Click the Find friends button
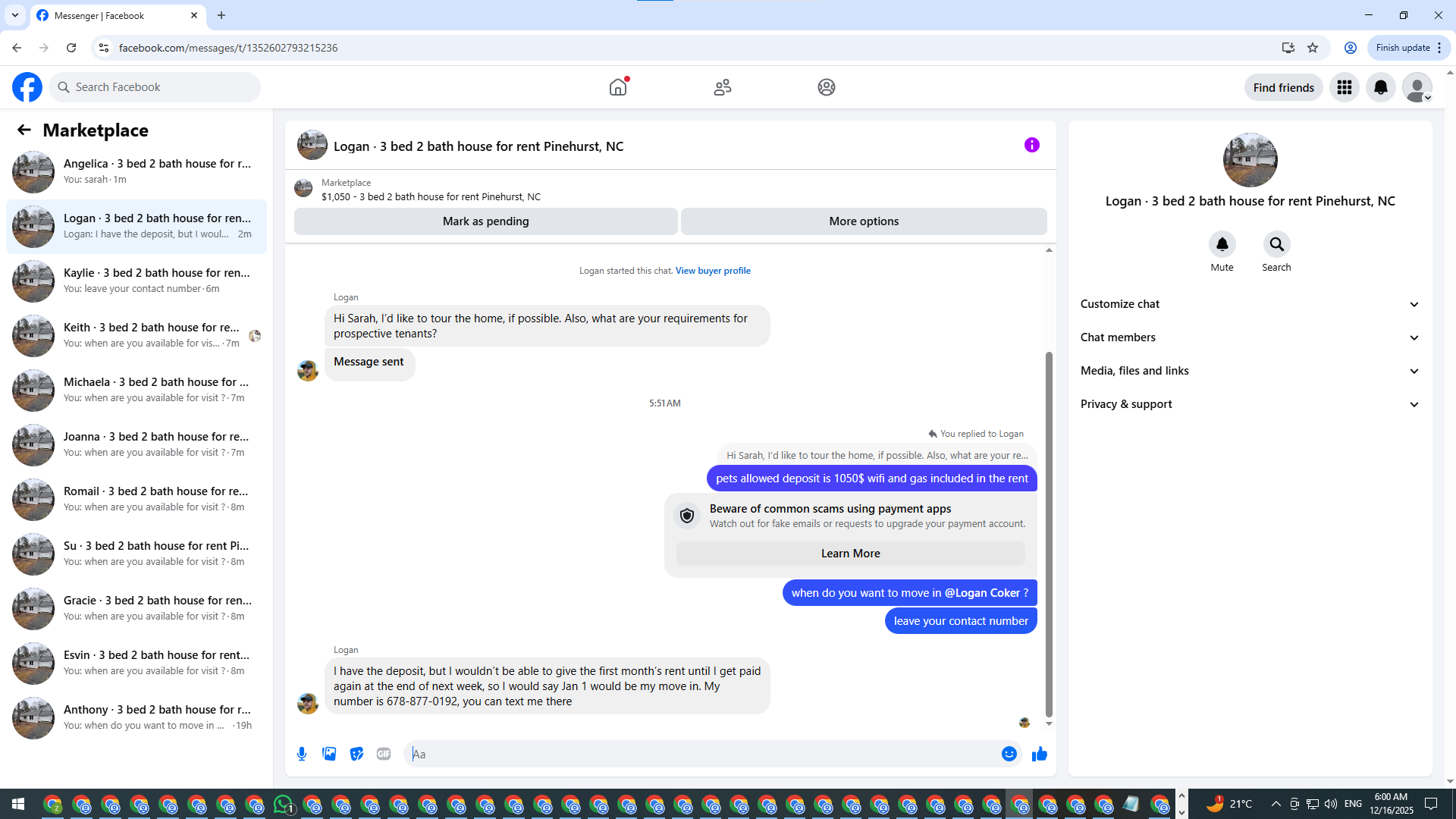This screenshot has width=1456, height=819. tap(1284, 87)
